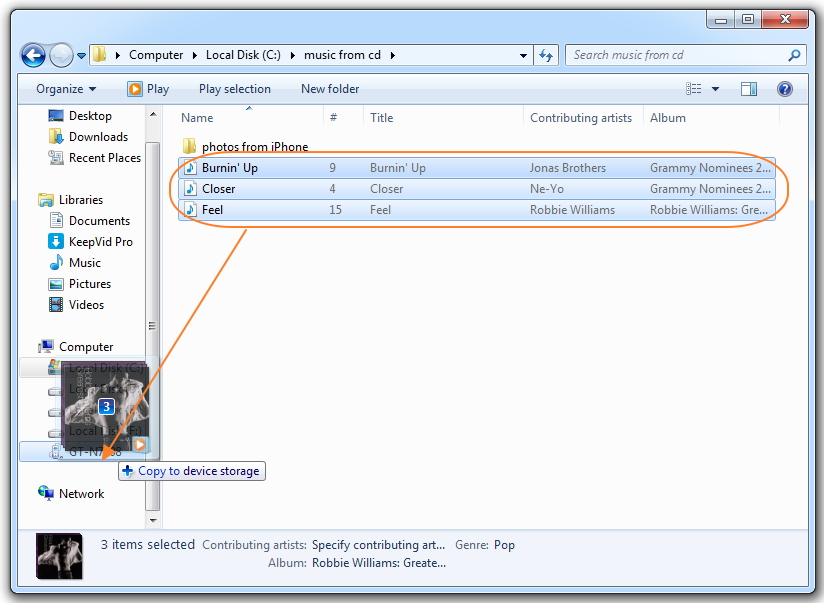Open the Music library in sidebar
This screenshot has width=824, height=603.
84,263
